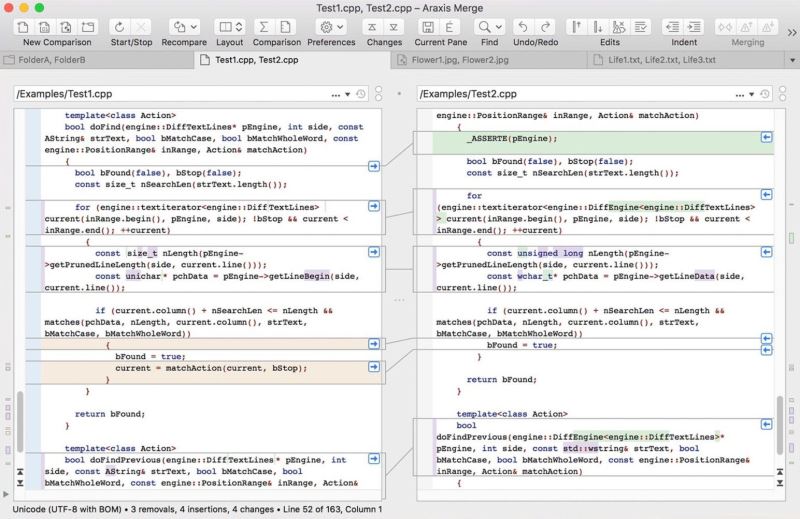Increase indent of selected lines
The image size is (800, 519).
pyautogui.click(x=694, y=27)
